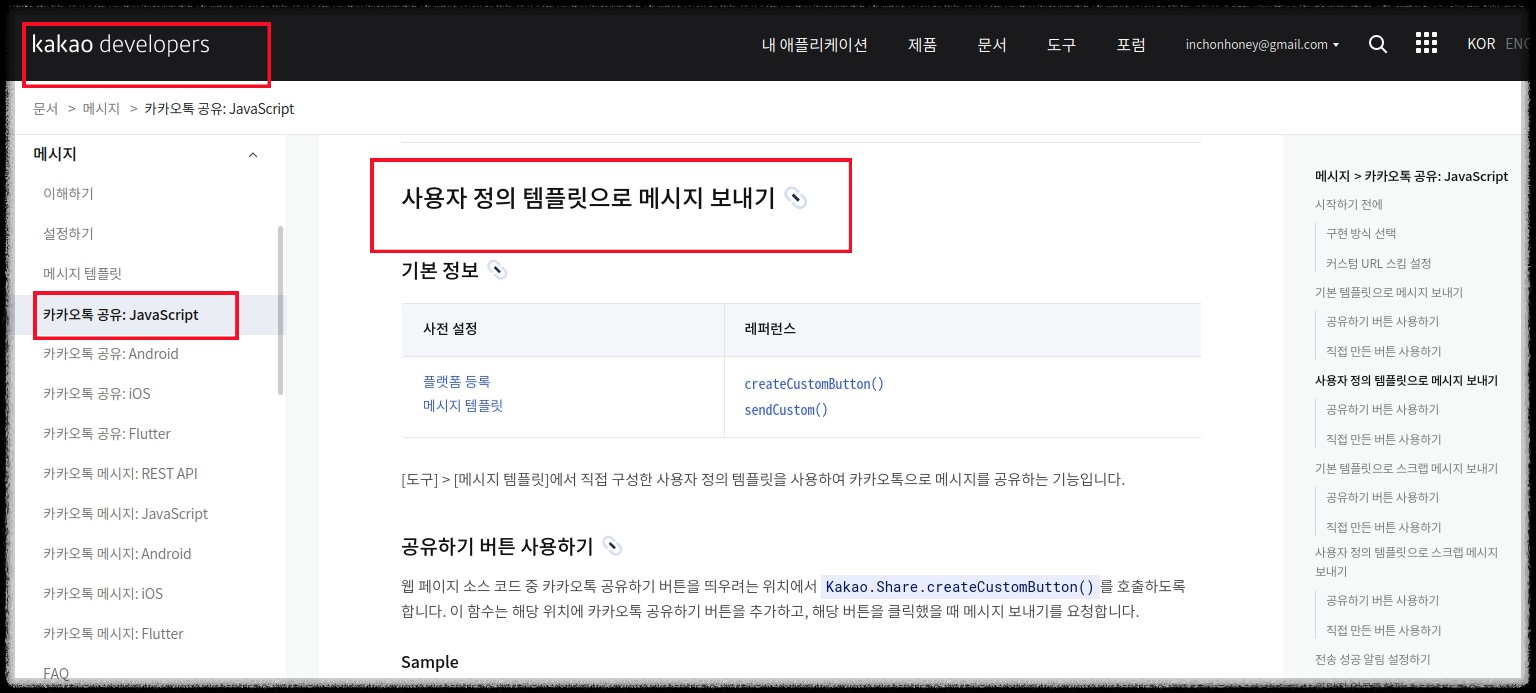Collapse the 메시지 sidebar section chevron
Image resolution: width=1536 pixels, height=693 pixels.
pyautogui.click(x=253, y=155)
